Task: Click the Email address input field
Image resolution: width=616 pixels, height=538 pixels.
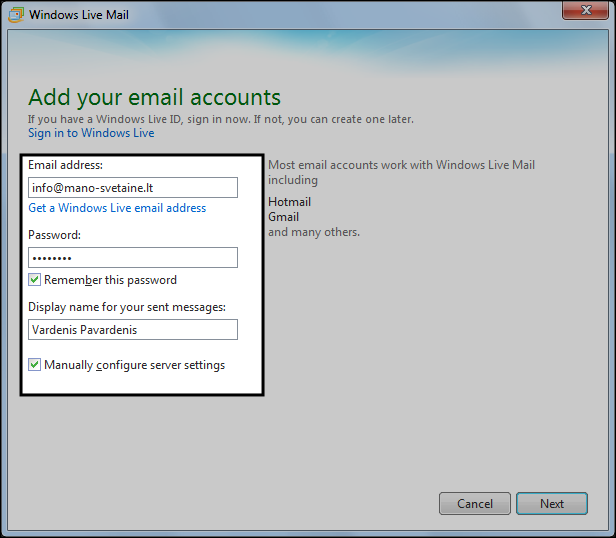Action: pos(133,188)
